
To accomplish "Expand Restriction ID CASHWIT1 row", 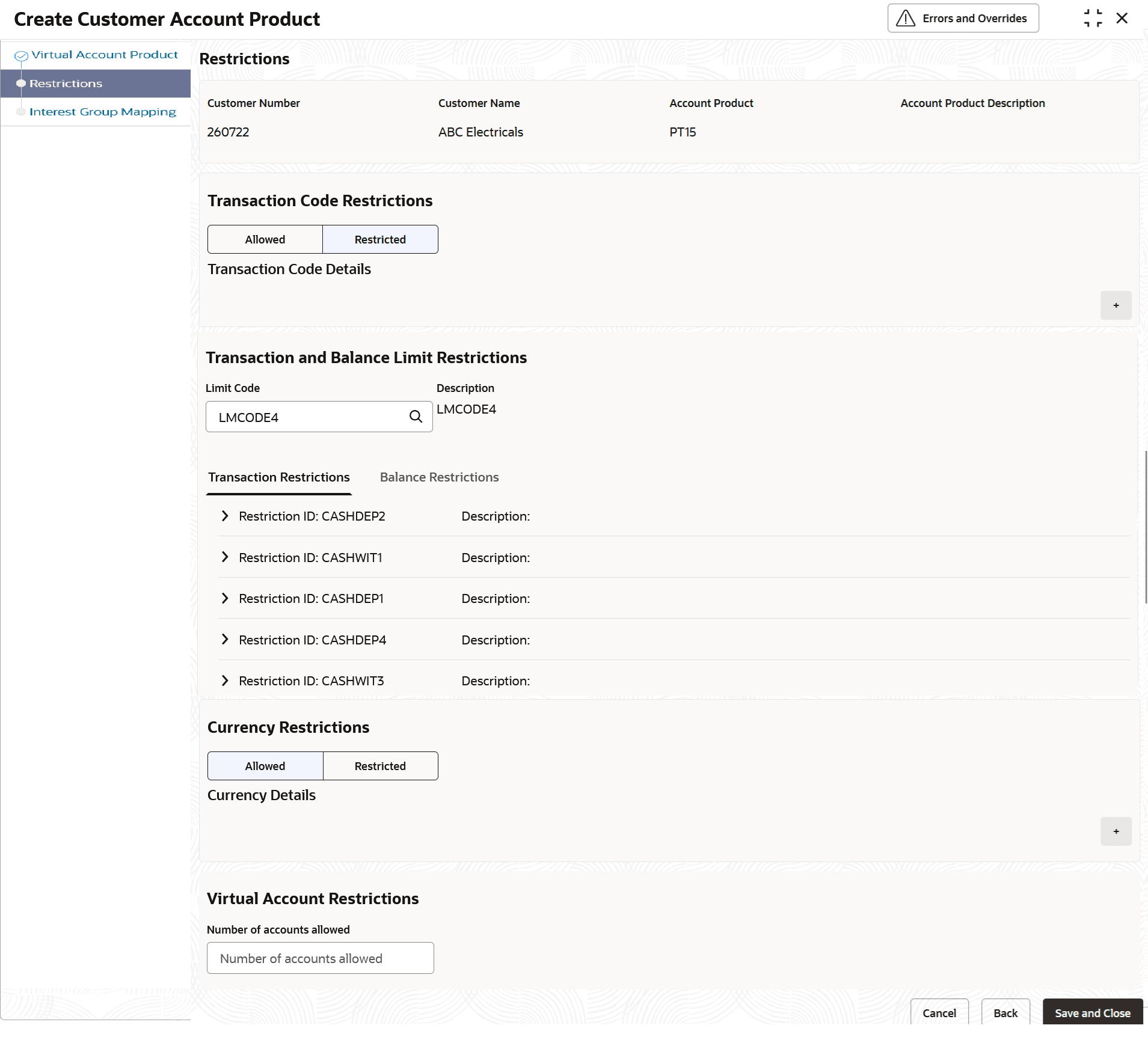I will [x=225, y=557].
